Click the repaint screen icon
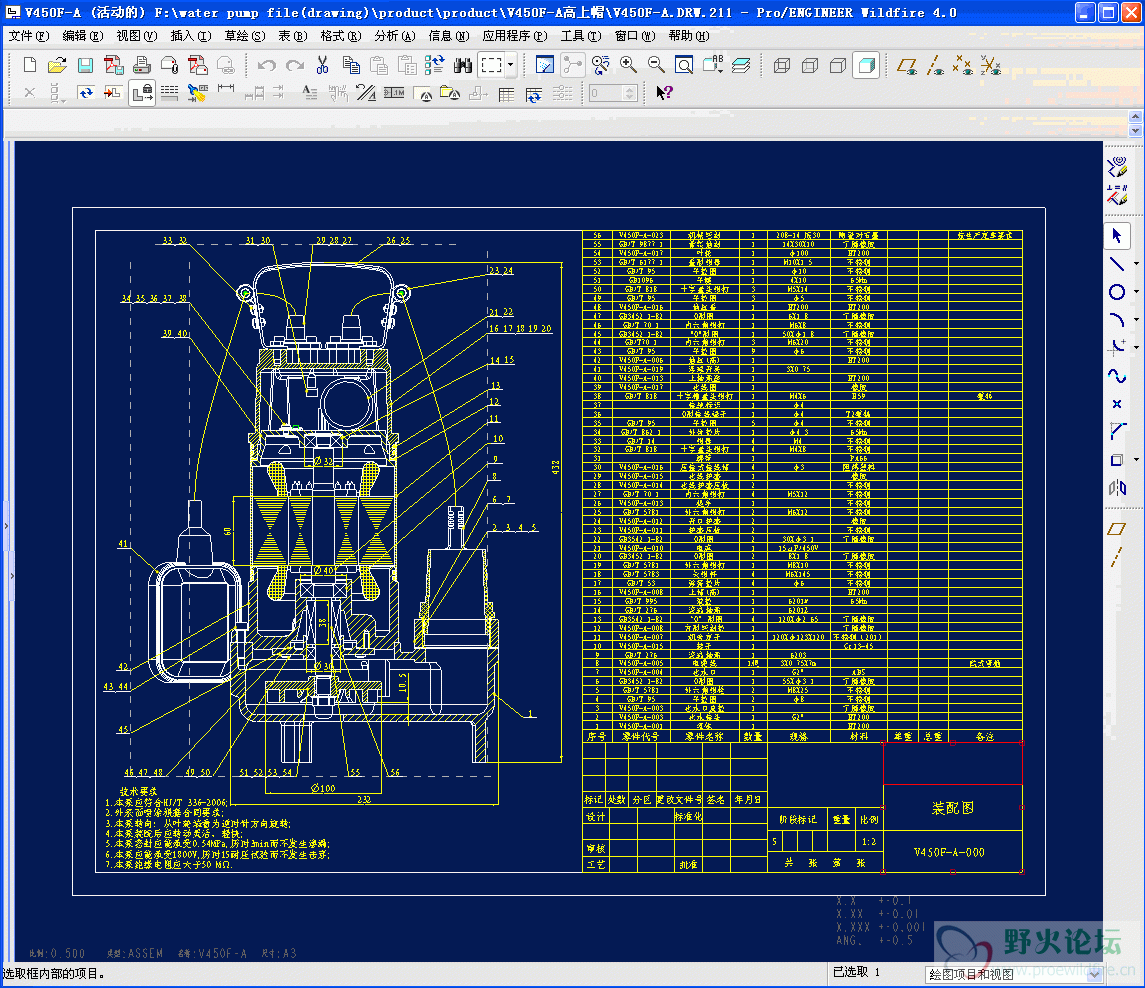The image size is (1145, 988). point(545,66)
